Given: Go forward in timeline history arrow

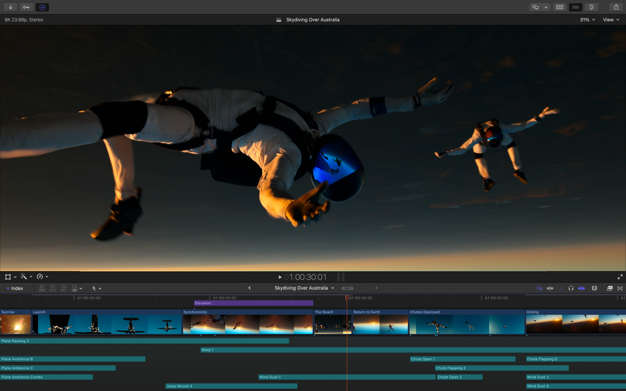Looking at the screenshot, I should 376,288.
